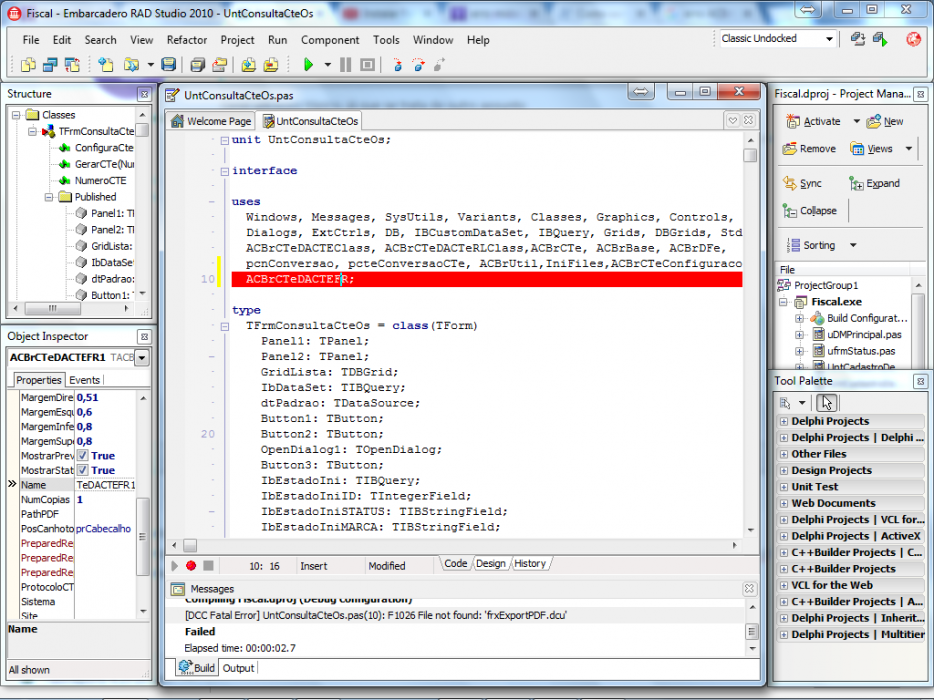Open the Object Inspector component selector dropdown
Viewport: 934px width, 700px height.
click(142, 358)
